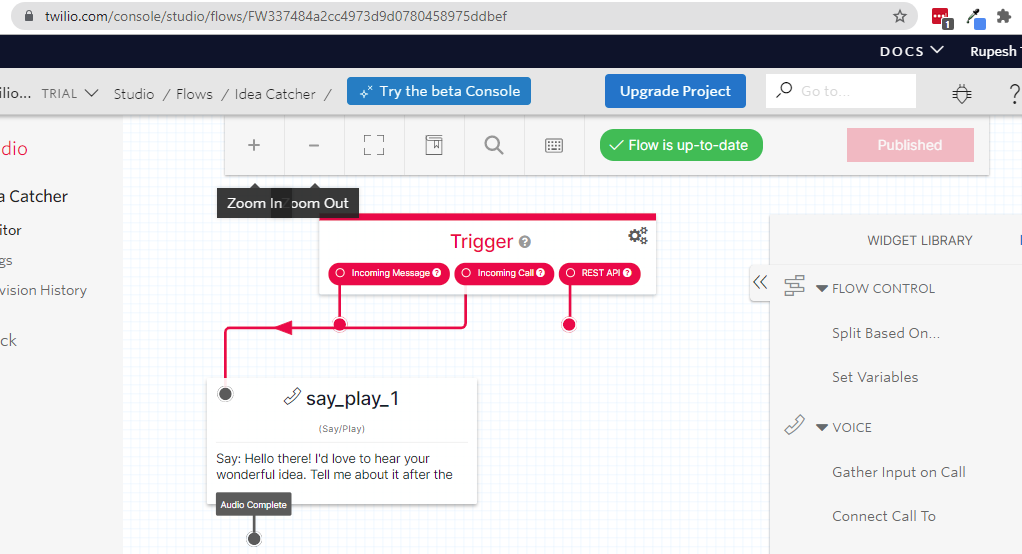Click the say_play_1 input connector dot
The height and width of the screenshot is (554, 1022).
click(226, 394)
